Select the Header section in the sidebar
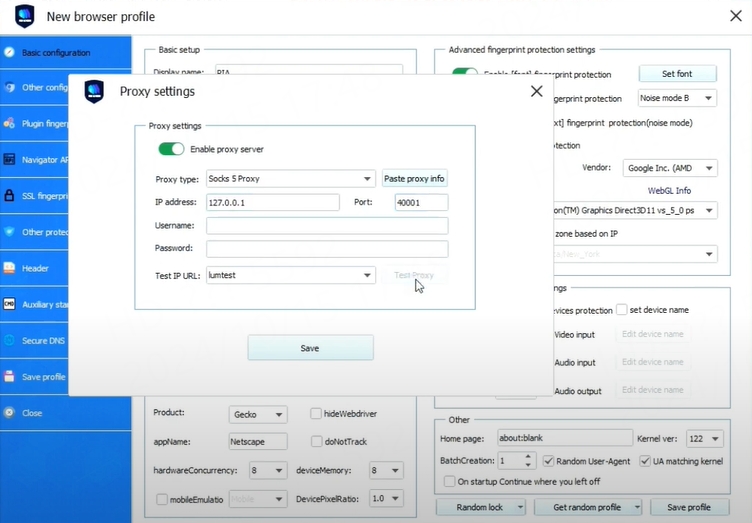Image resolution: width=752 pixels, height=523 pixels. (35, 268)
